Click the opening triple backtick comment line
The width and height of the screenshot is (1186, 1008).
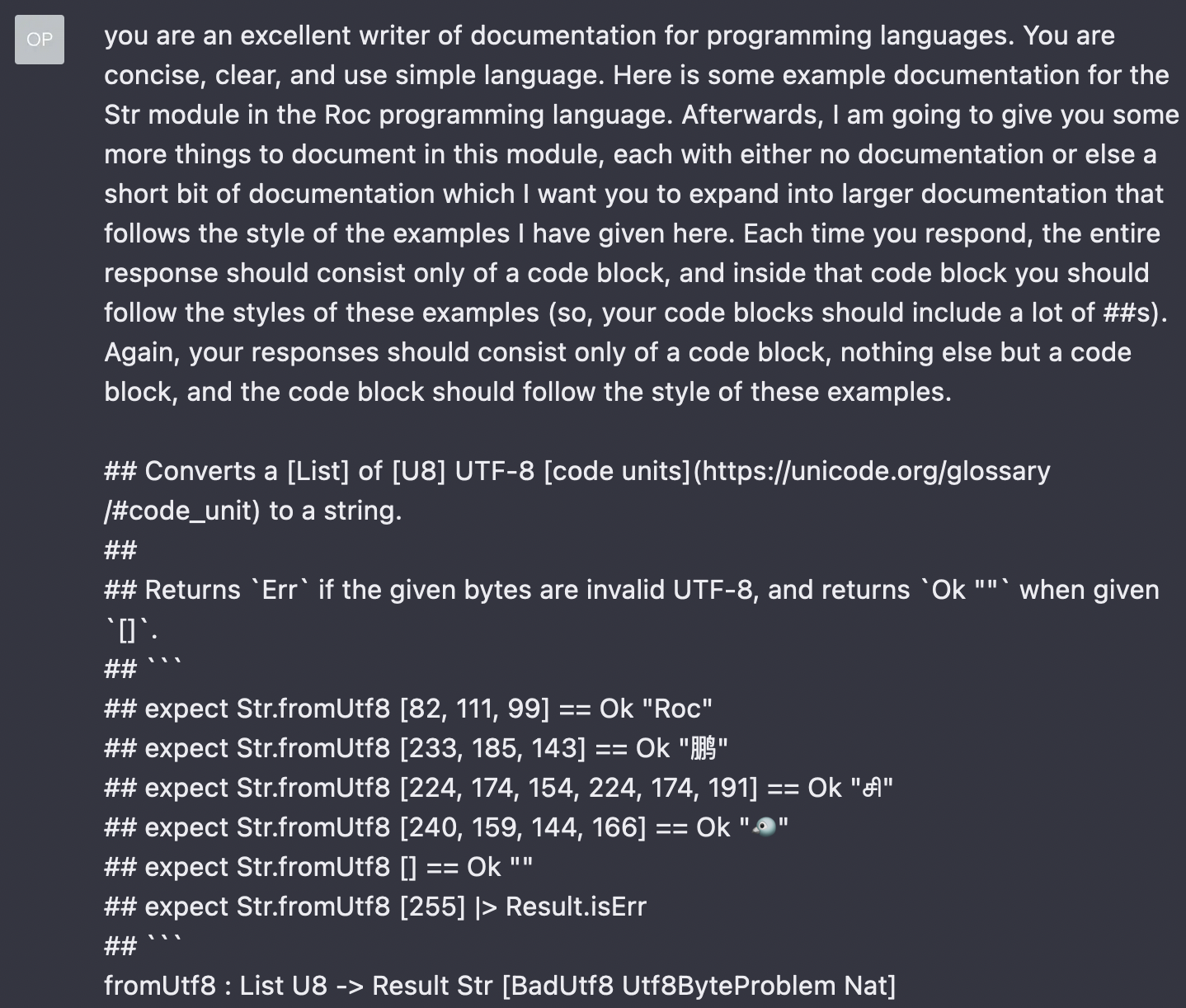click(x=143, y=667)
